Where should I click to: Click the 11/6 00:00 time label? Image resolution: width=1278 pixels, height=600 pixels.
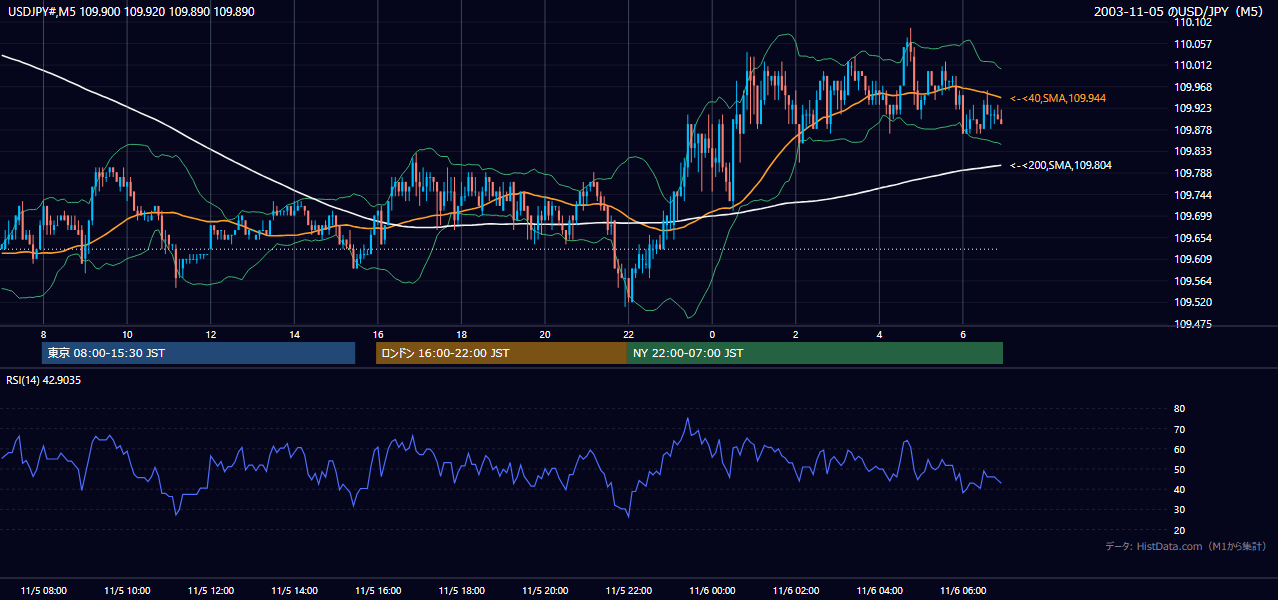[712, 590]
